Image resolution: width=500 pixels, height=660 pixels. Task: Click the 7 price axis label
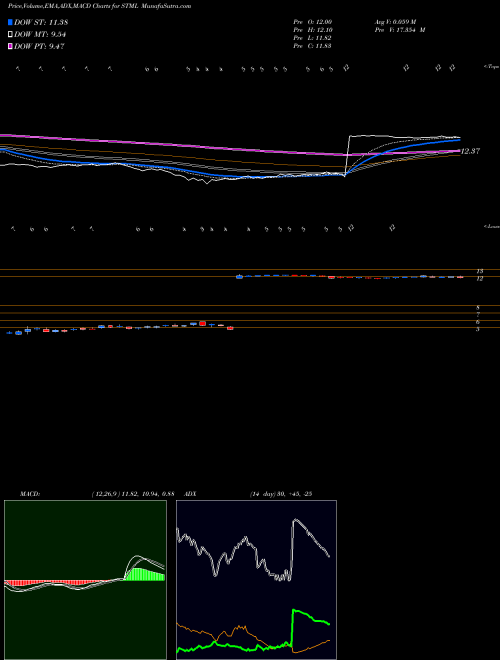(478, 315)
